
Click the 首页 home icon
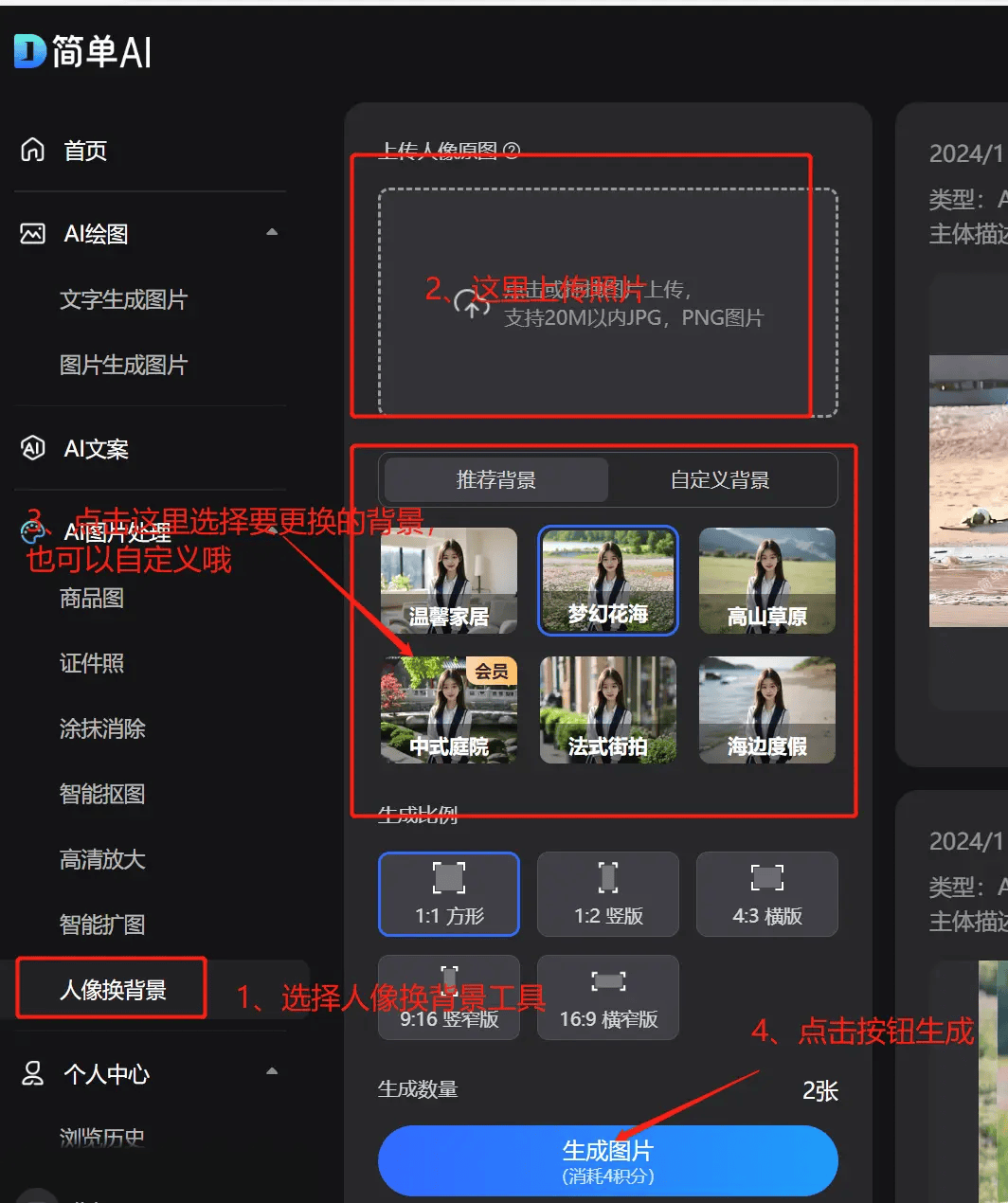point(33,150)
